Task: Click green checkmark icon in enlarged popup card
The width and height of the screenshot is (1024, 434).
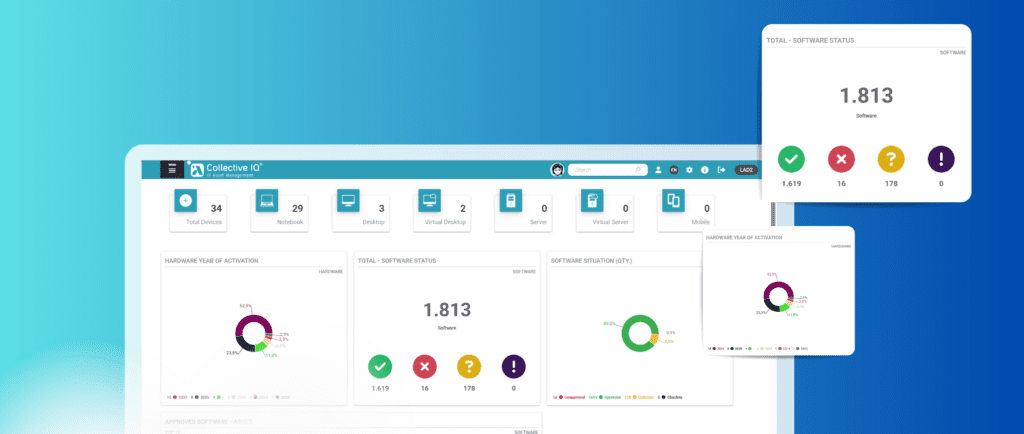Action: click(x=791, y=159)
